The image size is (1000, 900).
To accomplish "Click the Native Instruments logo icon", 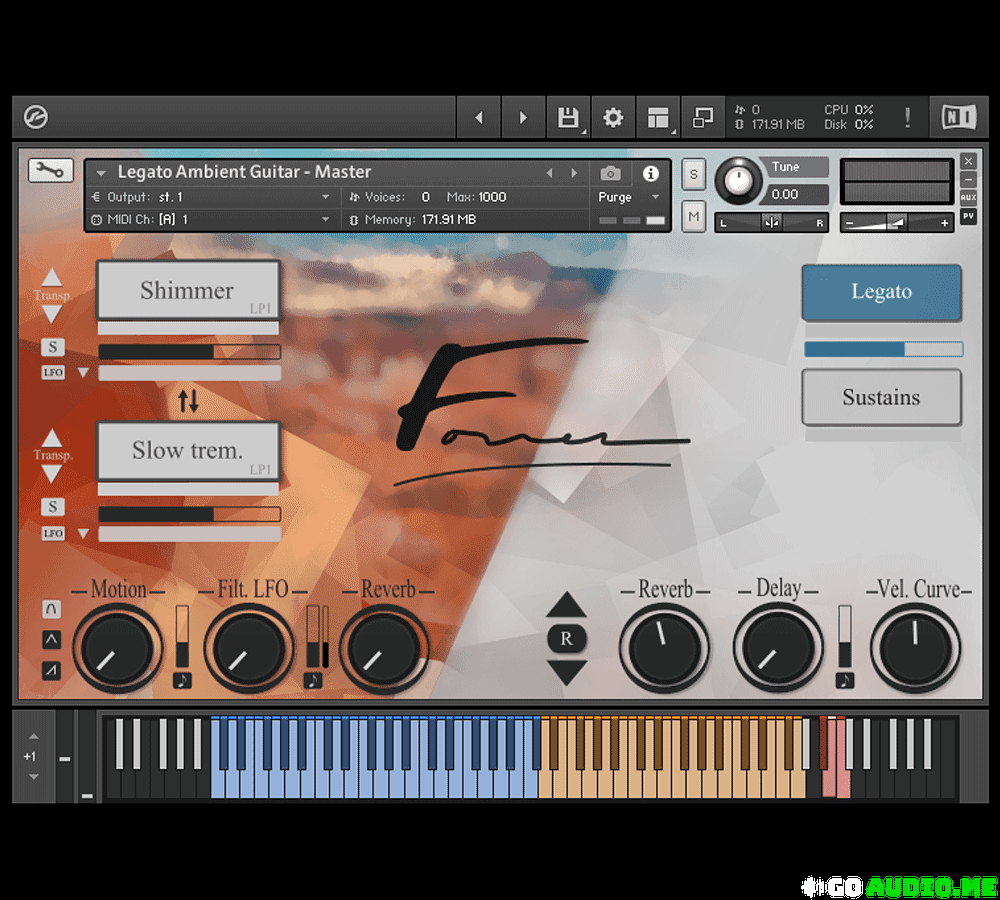I will (958, 118).
